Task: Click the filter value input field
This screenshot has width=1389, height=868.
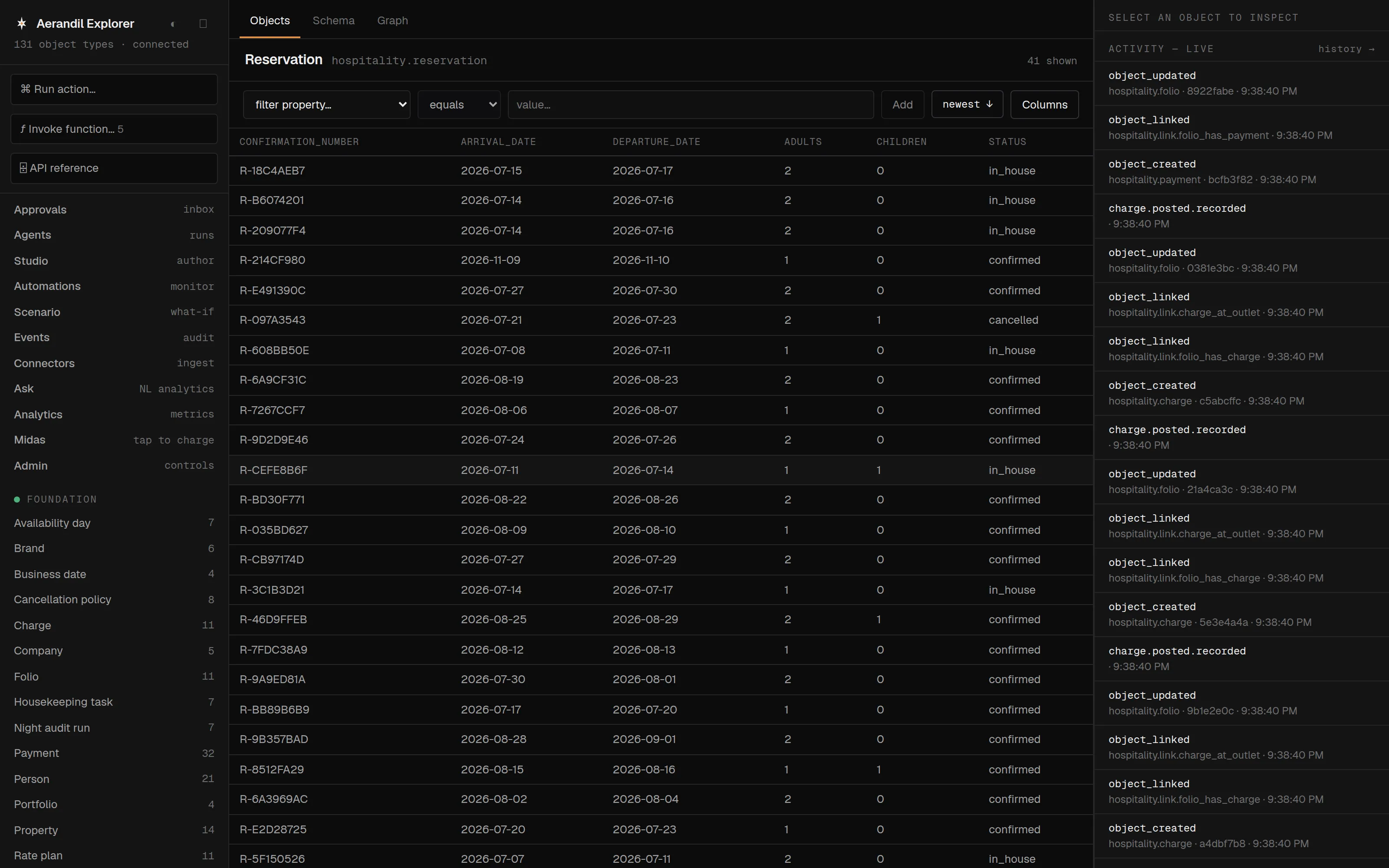Action: pyautogui.click(x=691, y=105)
